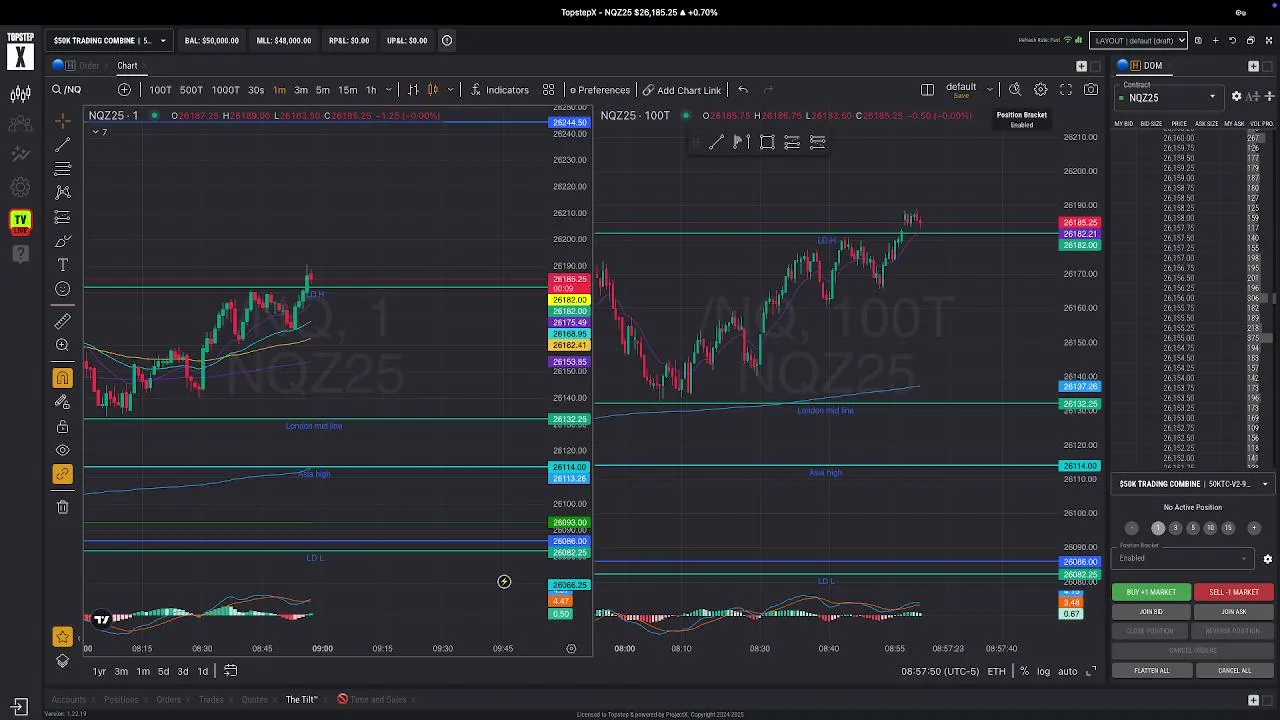The image size is (1280, 720).
Task: Select the 100T timeframe
Action: [160, 90]
